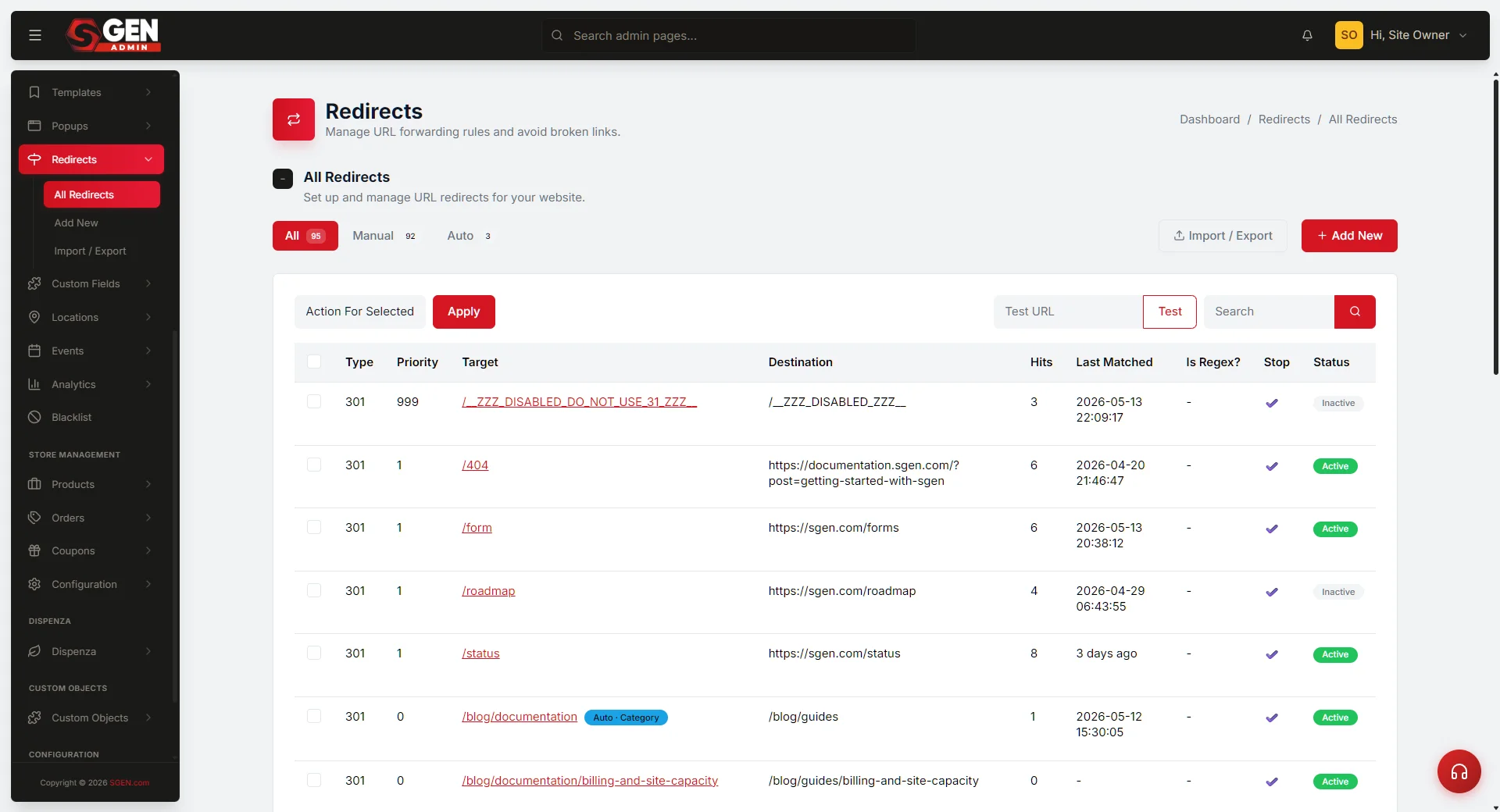Expand the Orders menu chevron

(x=148, y=518)
